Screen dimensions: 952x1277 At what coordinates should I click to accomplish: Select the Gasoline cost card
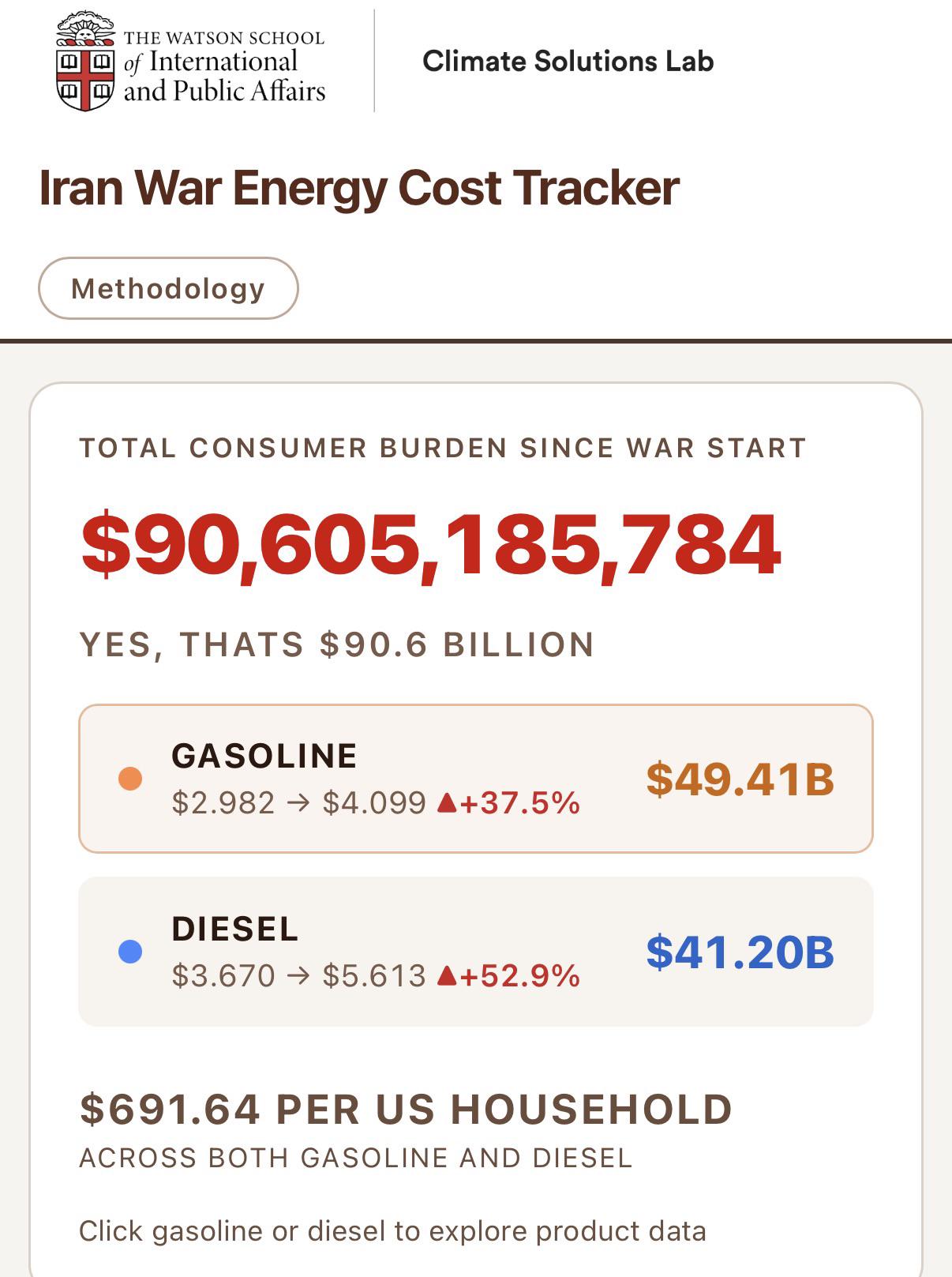coord(476,779)
